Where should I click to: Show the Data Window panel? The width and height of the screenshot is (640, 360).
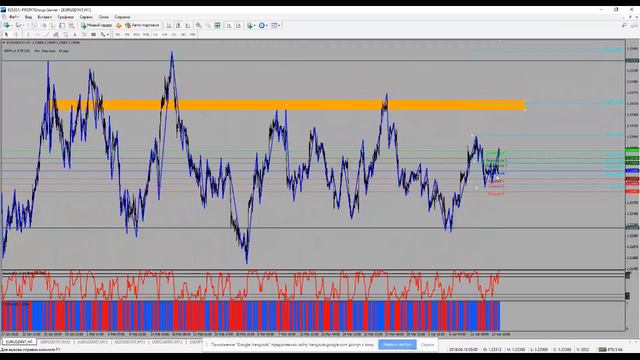(44, 25)
